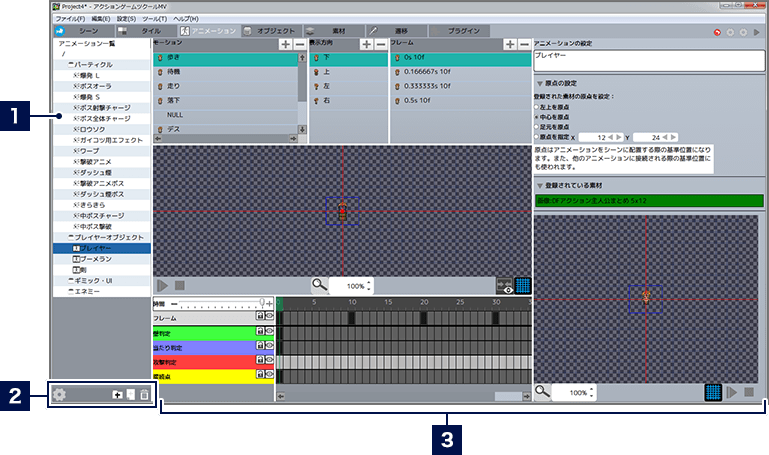Screen dimensions: 769x455
Task: Collapse the 原点の設定 section
Action: [540, 84]
